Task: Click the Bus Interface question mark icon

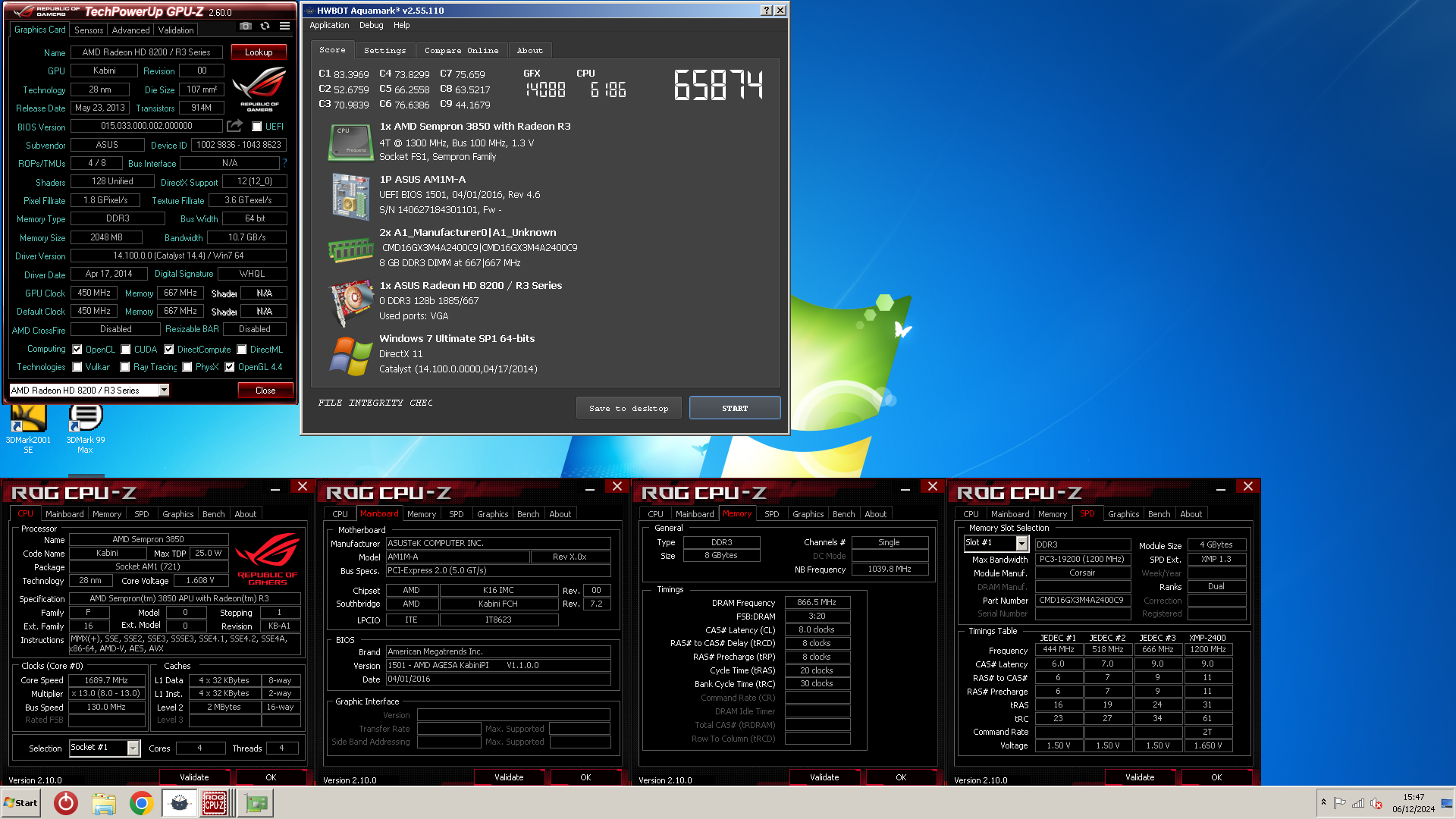Action: click(x=284, y=163)
